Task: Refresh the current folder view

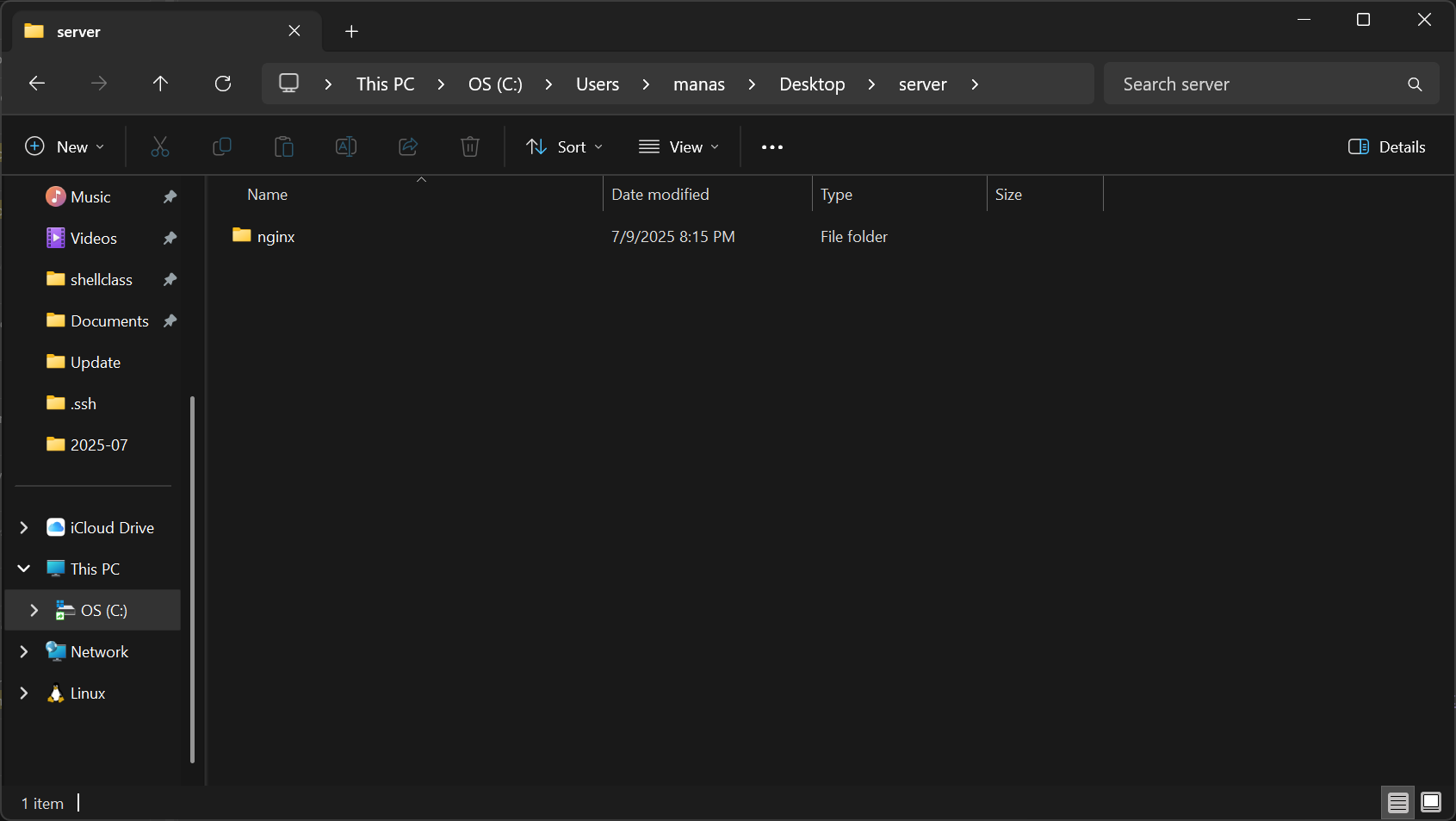Action: click(223, 84)
